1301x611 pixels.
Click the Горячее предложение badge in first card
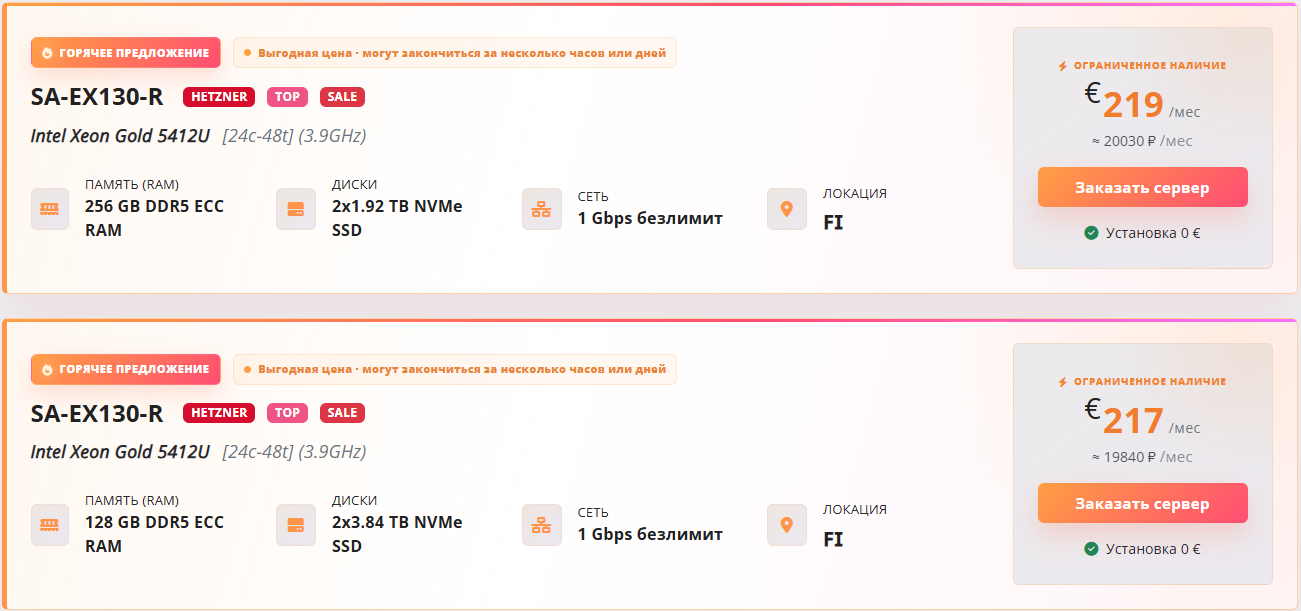pos(125,53)
